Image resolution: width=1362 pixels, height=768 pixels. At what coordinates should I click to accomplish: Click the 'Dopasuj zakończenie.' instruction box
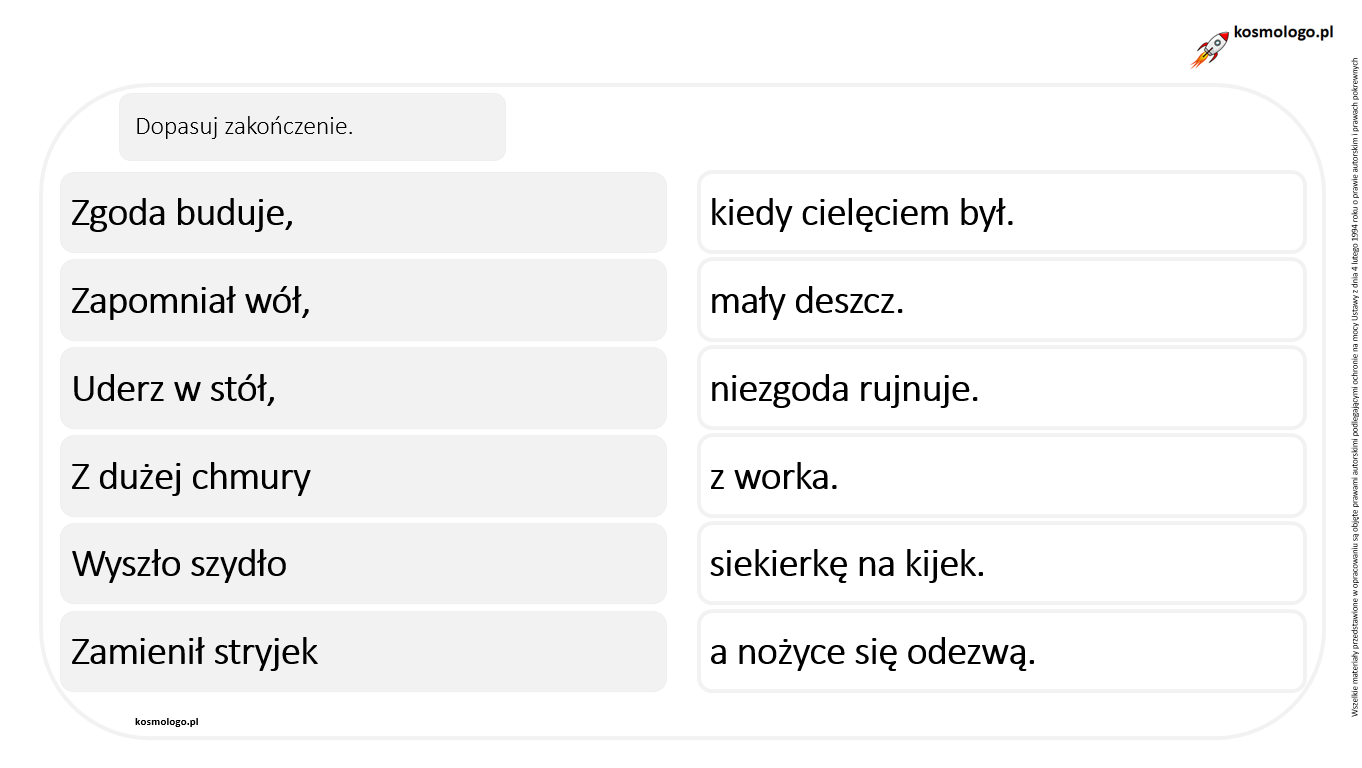click(x=312, y=127)
